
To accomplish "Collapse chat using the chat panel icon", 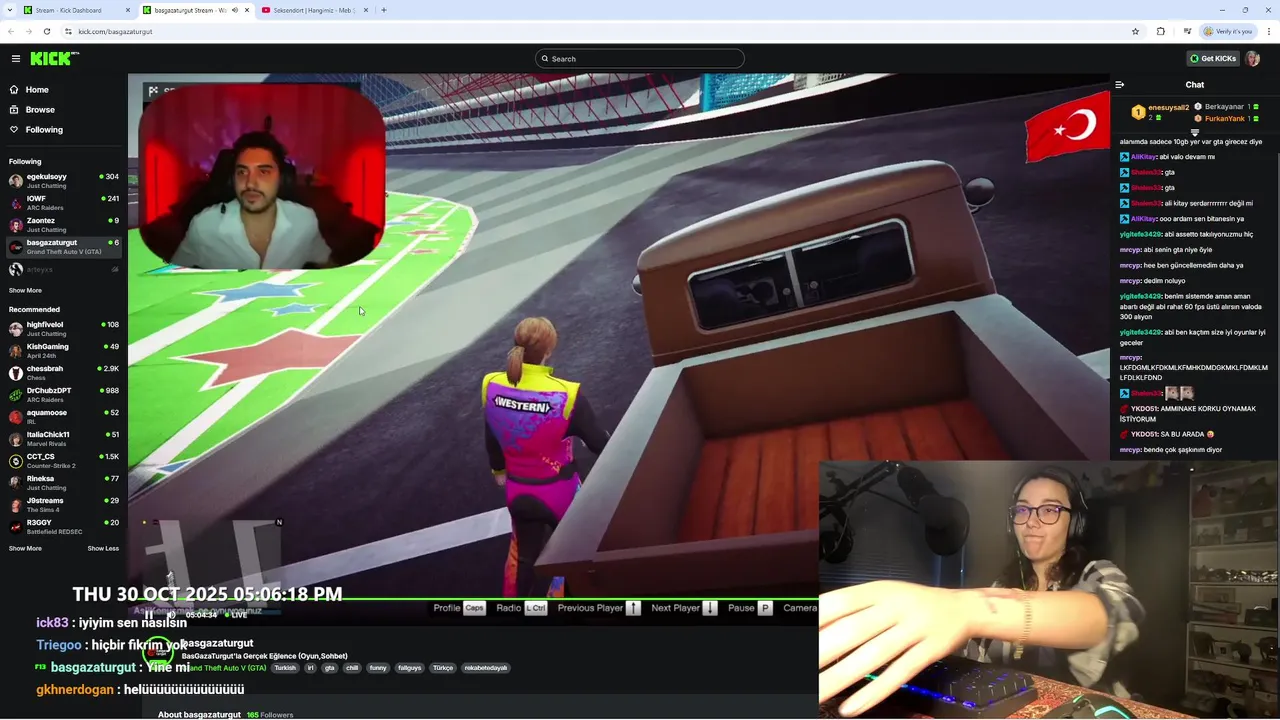I will coord(1120,85).
